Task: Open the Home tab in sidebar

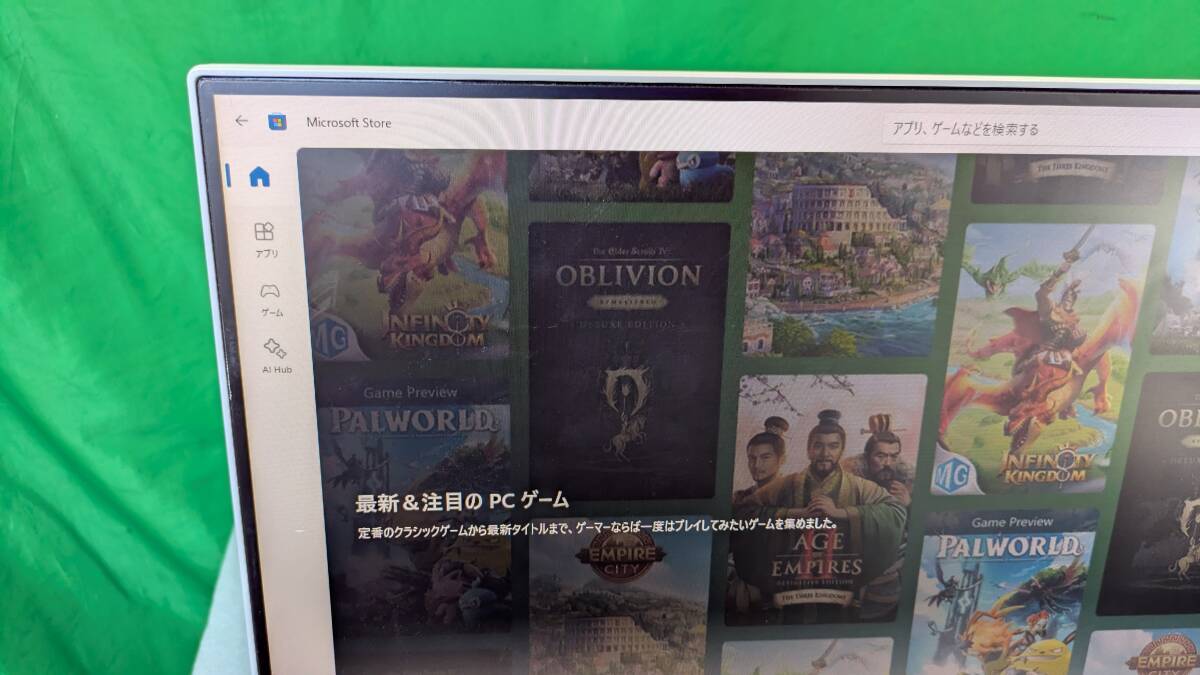Action: point(259,177)
